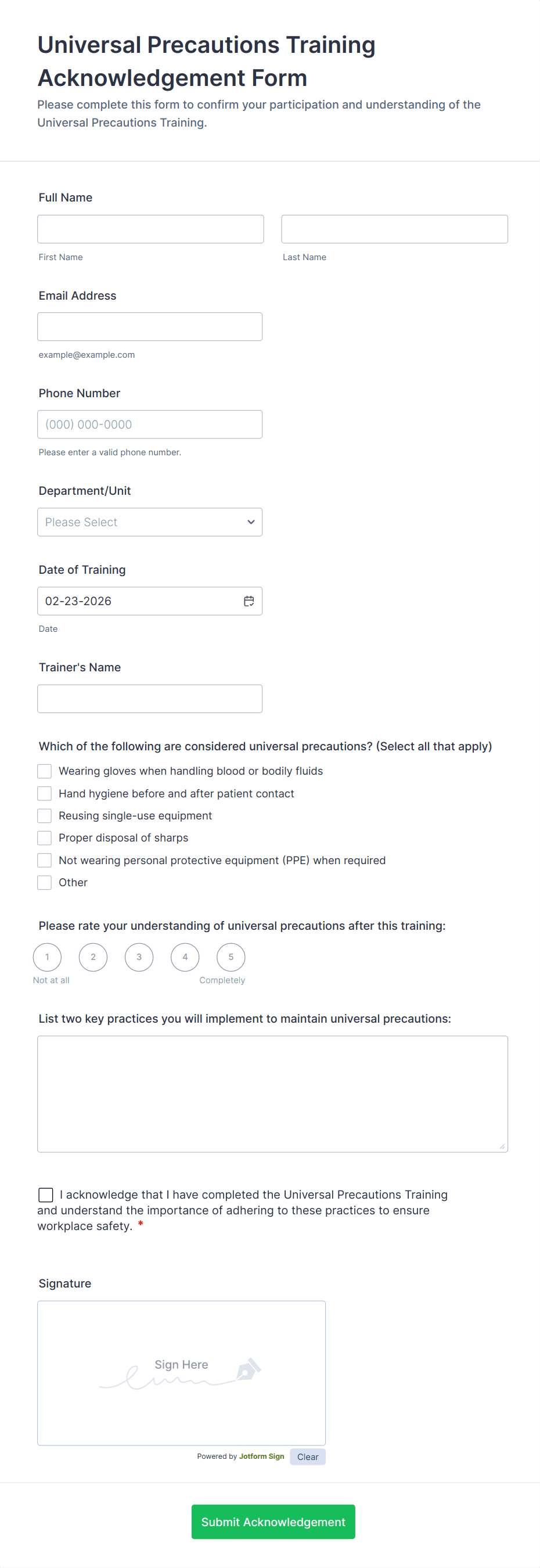Focus the Last Name input box
The height and width of the screenshot is (1568, 540).
pyautogui.click(x=394, y=229)
